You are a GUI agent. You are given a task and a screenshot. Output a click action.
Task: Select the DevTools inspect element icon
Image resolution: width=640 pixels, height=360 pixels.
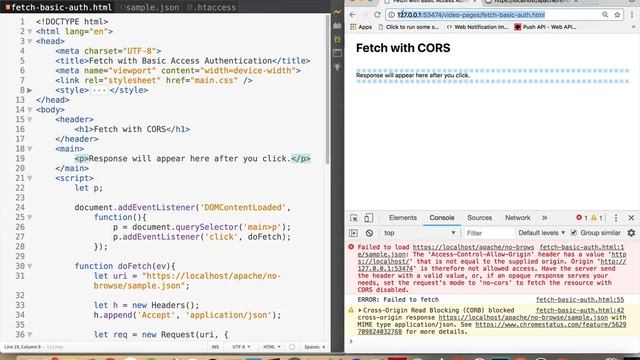[354, 218]
